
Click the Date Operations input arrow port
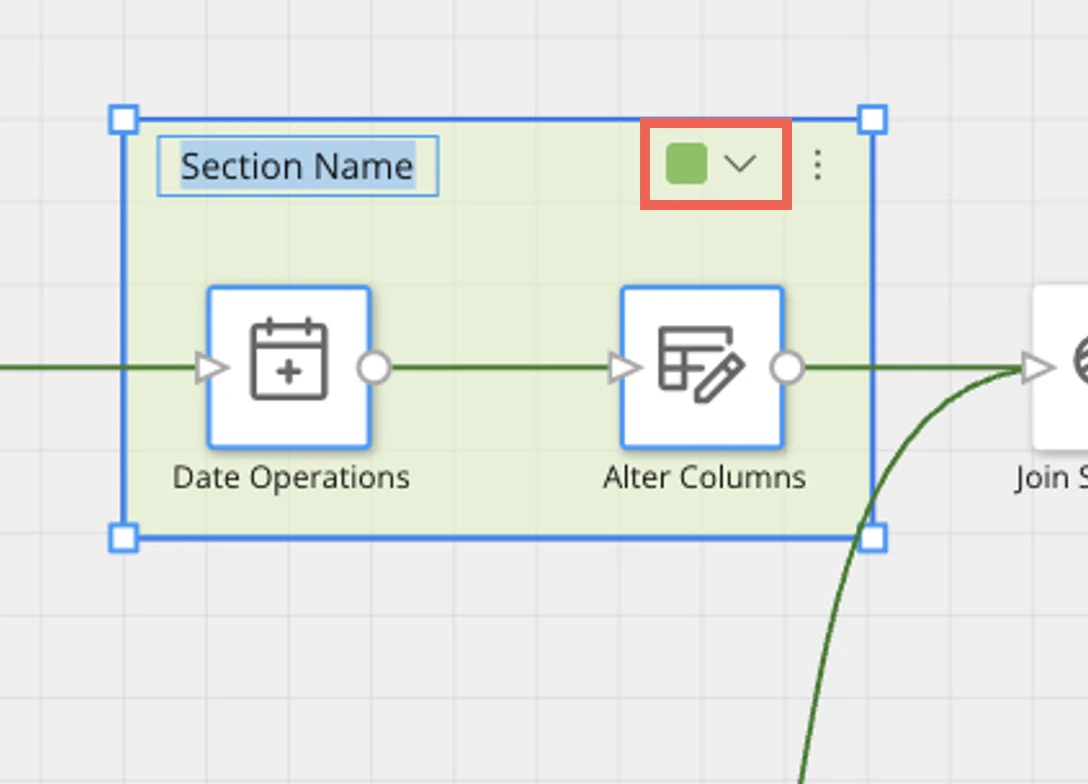pyautogui.click(x=211, y=368)
